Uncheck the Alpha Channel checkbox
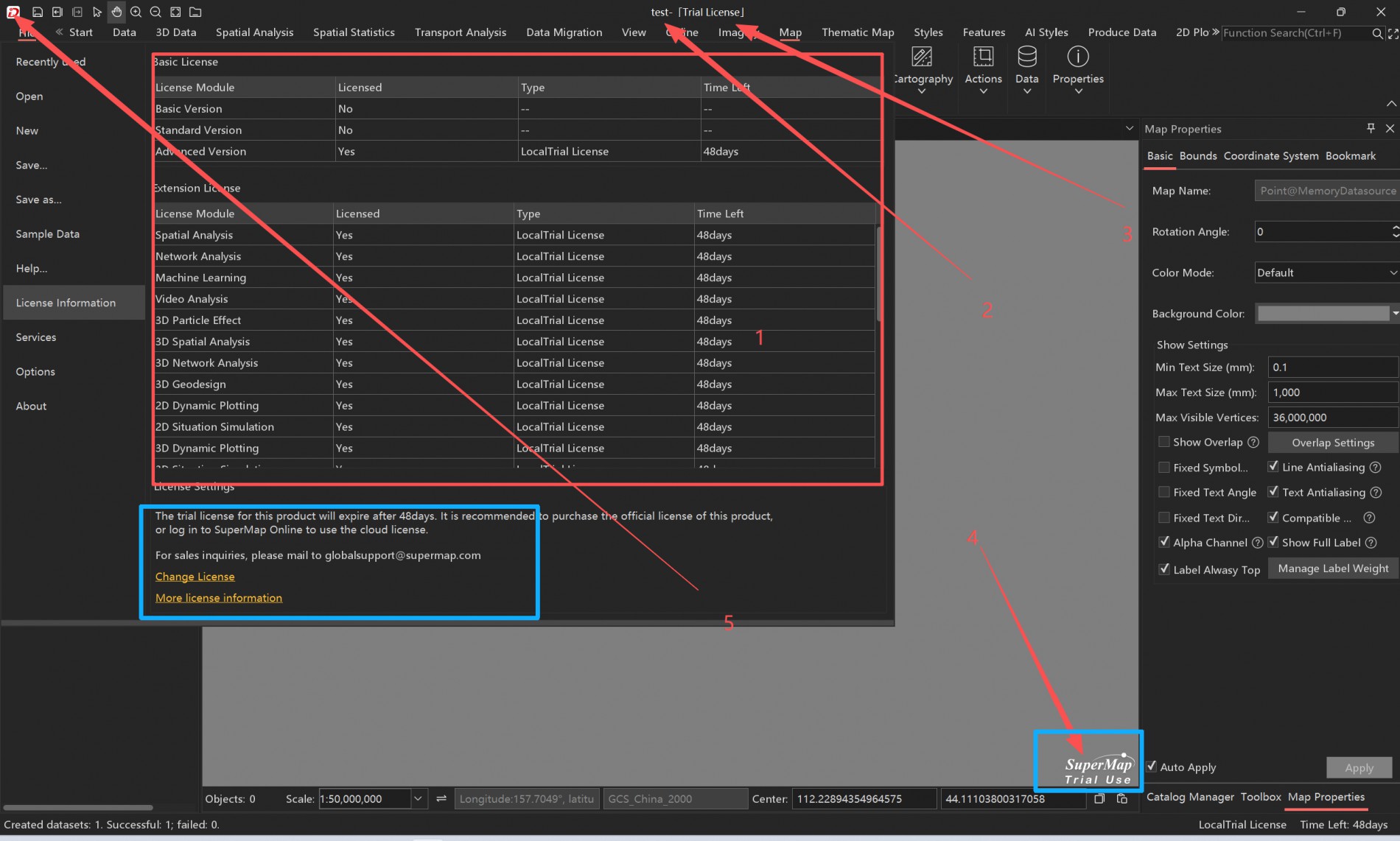1400x841 pixels. click(1164, 542)
